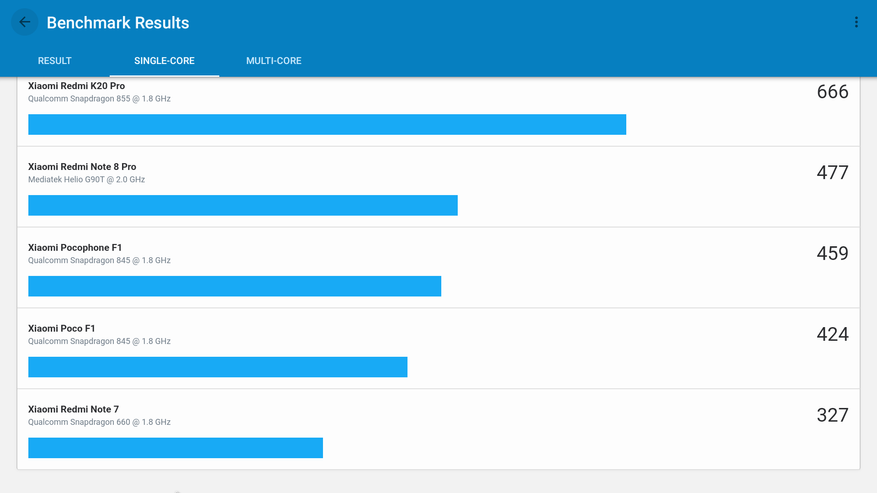The image size is (877, 493).
Task: Click the Mediatek Helio G90T subtitle
Action: coord(86,180)
